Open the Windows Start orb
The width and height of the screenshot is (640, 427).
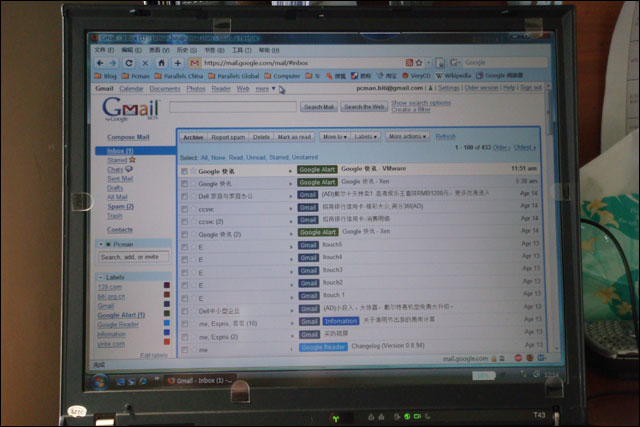point(99,382)
